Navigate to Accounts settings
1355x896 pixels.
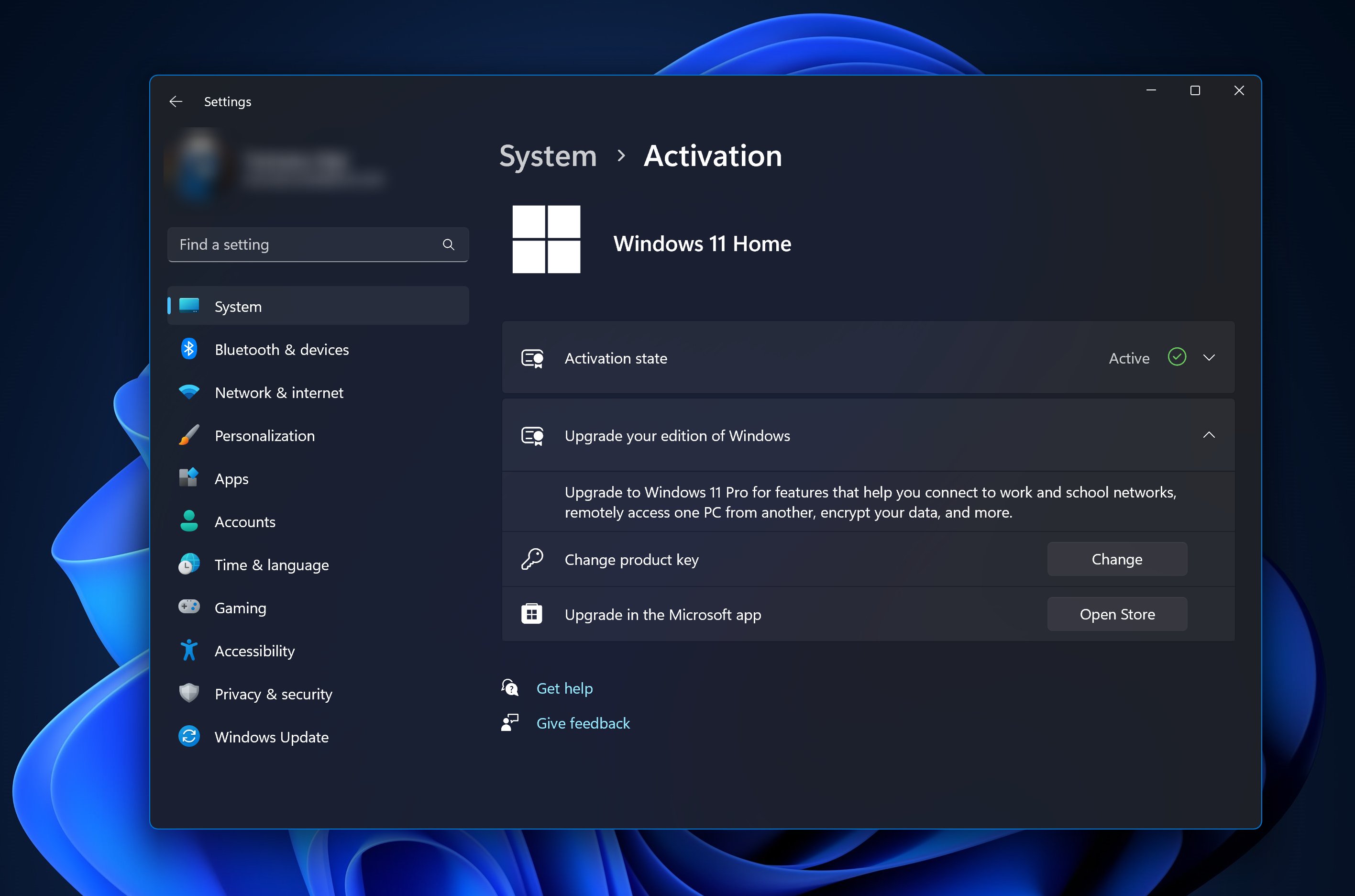[318, 521]
